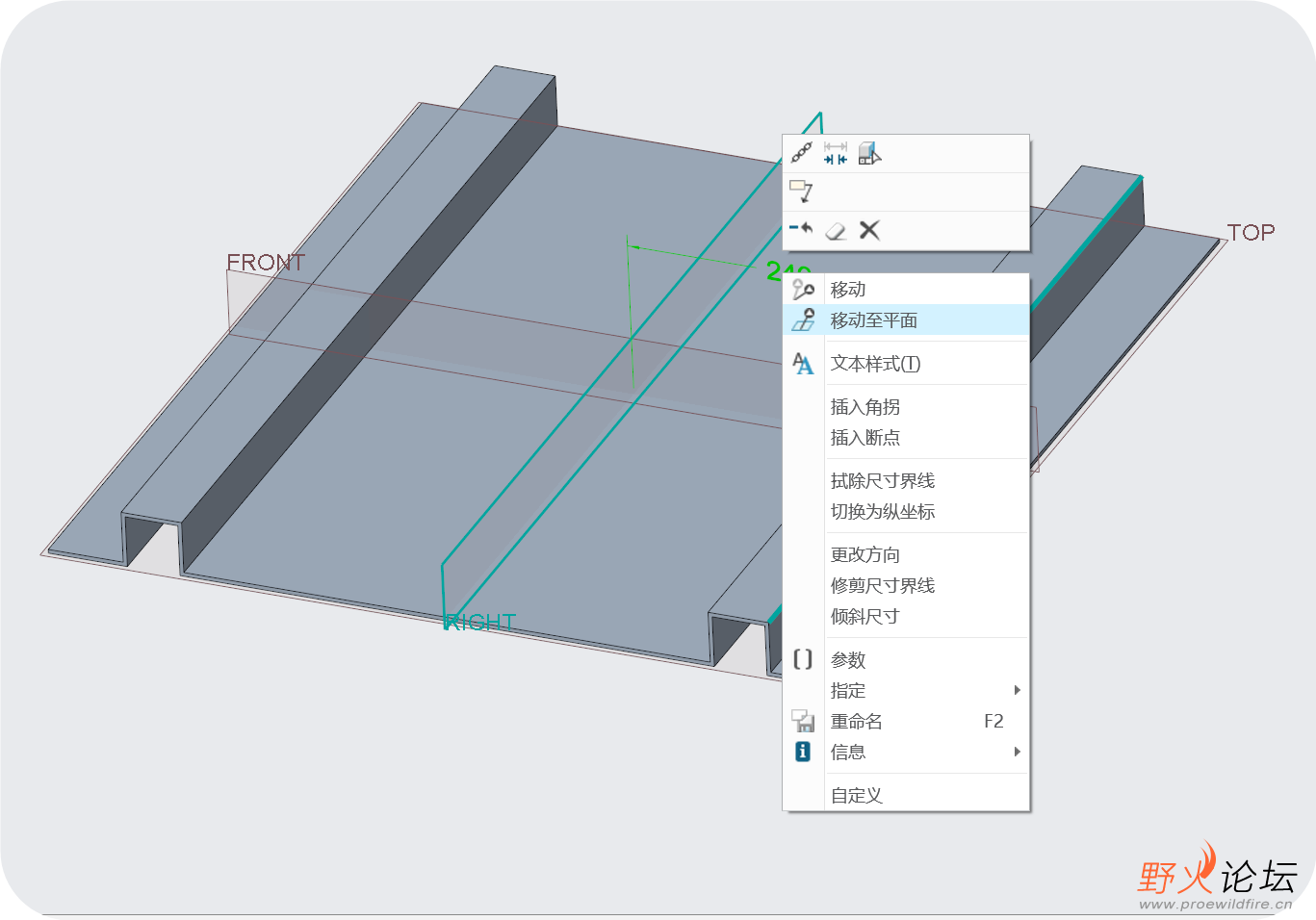This screenshot has width=1316, height=920.
Task: Choose 自定义 at the bottom of the menu
Action: [907, 796]
